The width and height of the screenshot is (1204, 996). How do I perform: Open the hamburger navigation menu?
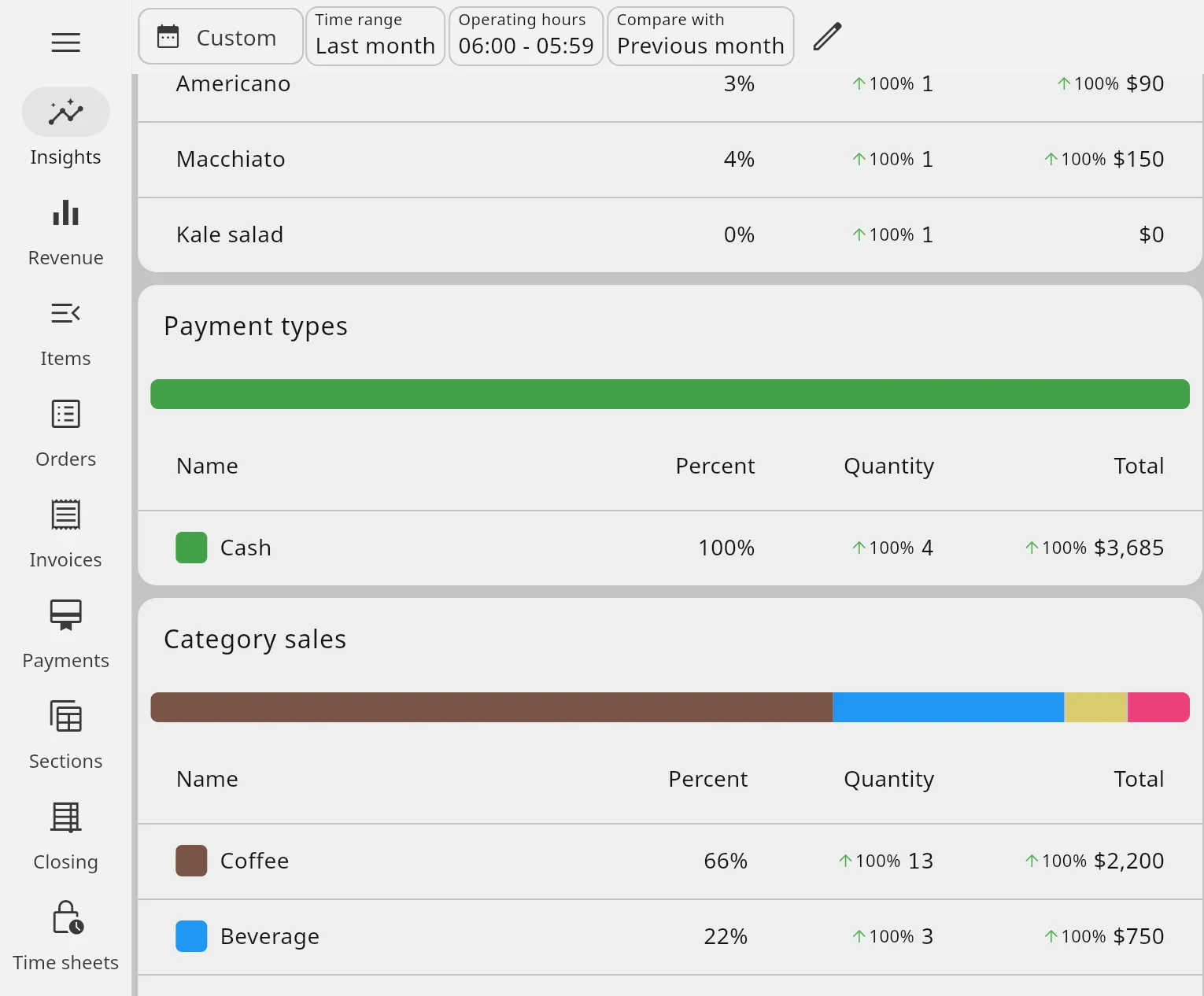click(66, 42)
